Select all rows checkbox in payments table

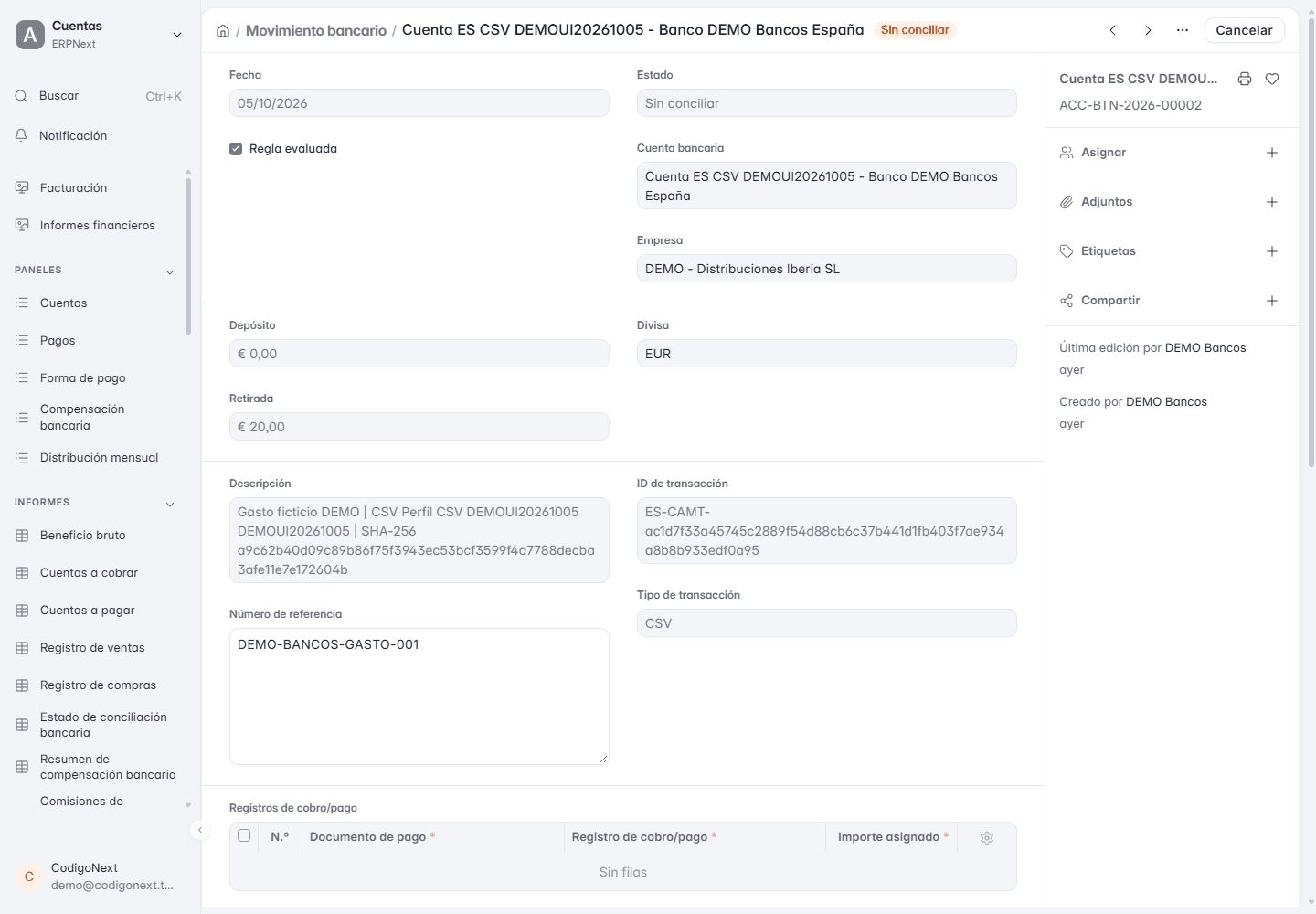(244, 835)
